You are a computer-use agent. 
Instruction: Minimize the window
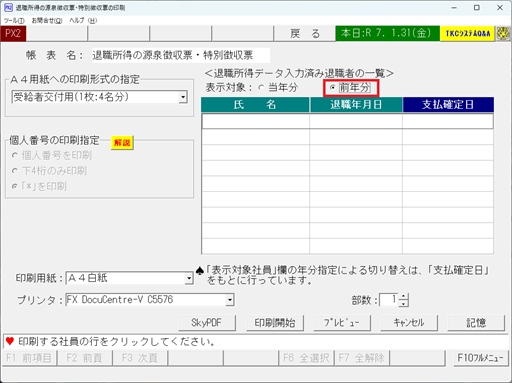tap(454, 7)
